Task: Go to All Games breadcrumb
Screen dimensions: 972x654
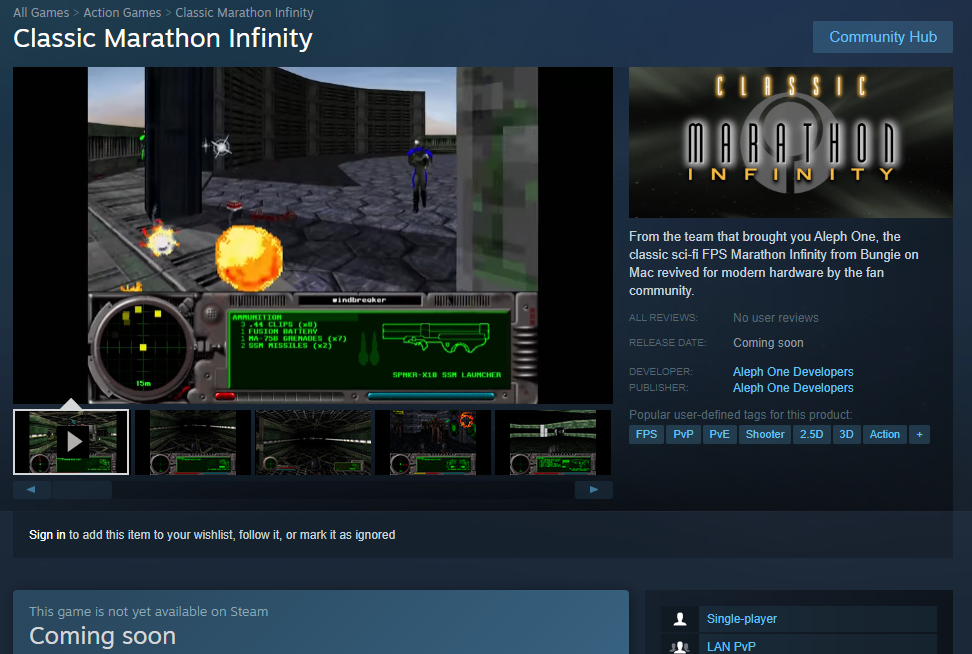Action: (41, 12)
